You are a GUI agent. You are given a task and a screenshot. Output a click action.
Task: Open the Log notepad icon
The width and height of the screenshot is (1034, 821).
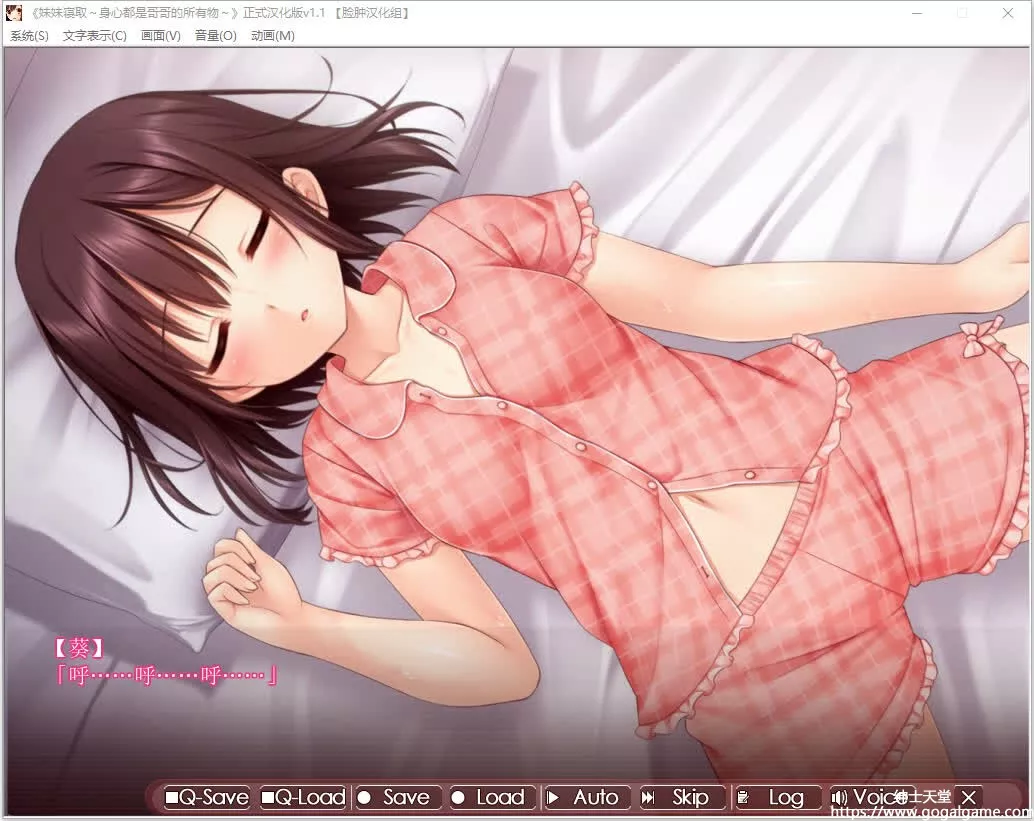pyautogui.click(x=744, y=797)
